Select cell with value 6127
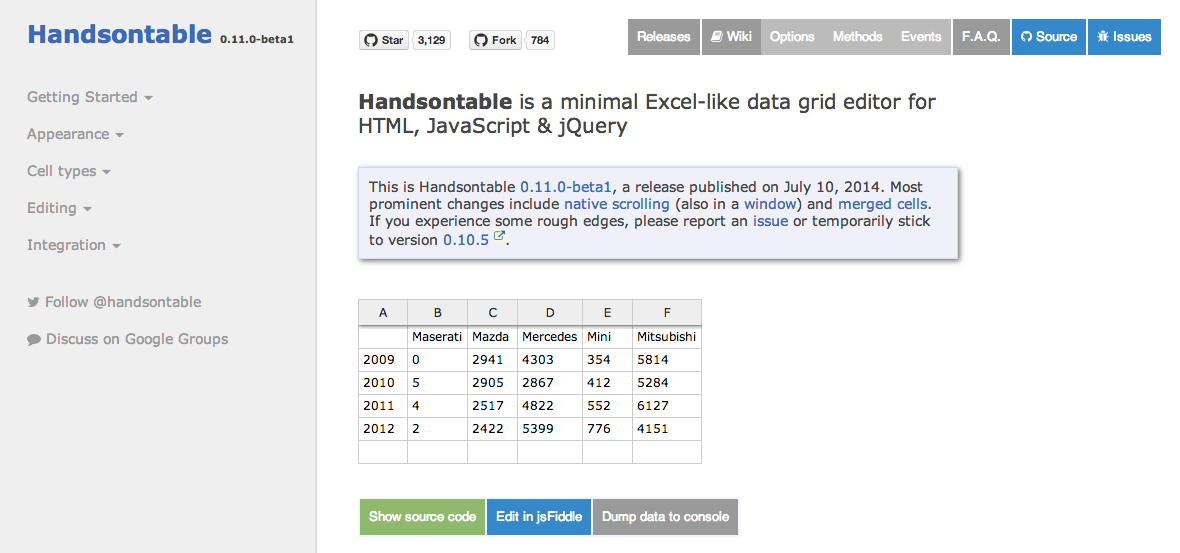The height and width of the screenshot is (553, 1180). point(667,406)
